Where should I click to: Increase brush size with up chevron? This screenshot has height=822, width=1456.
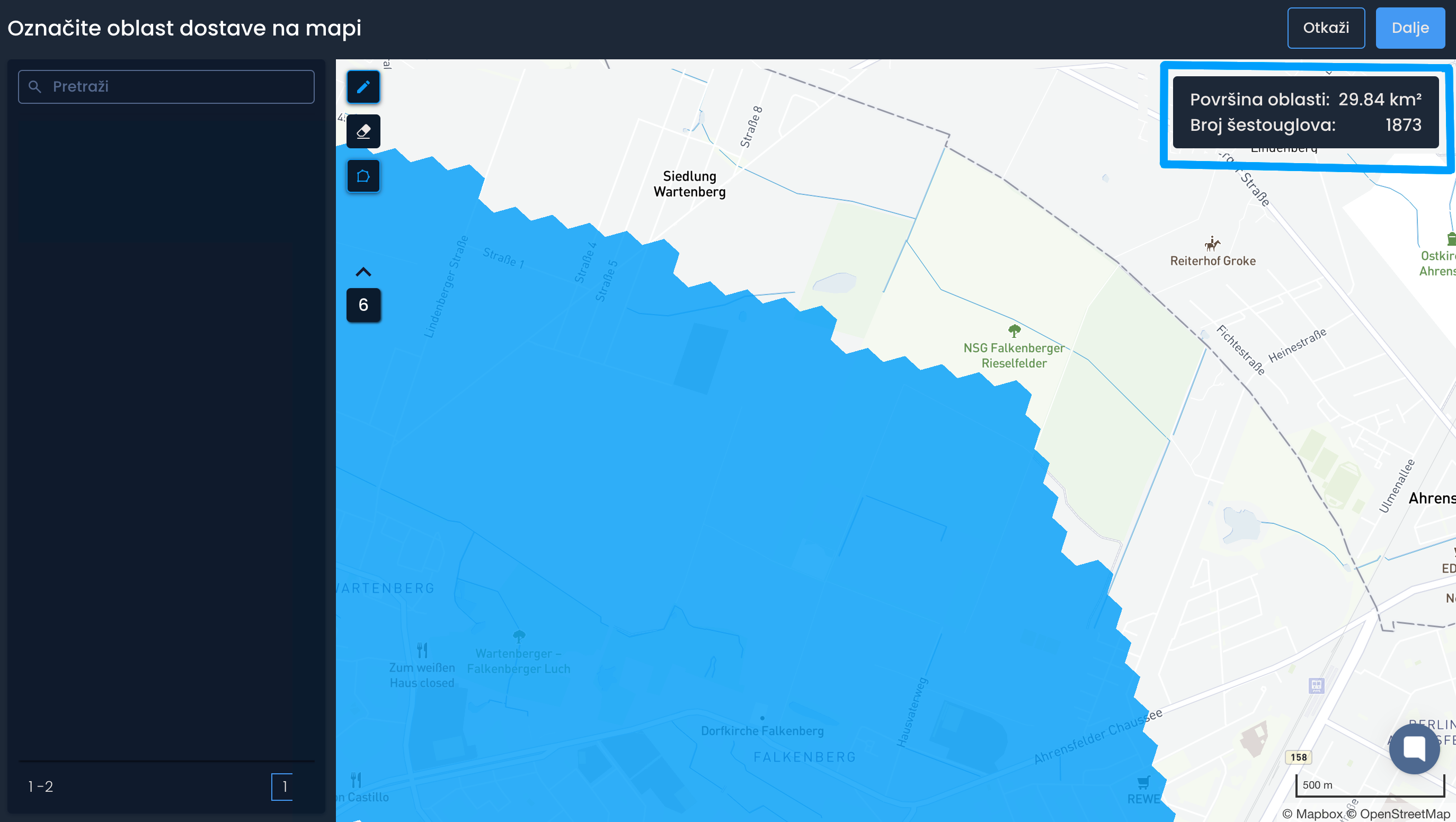point(363,272)
